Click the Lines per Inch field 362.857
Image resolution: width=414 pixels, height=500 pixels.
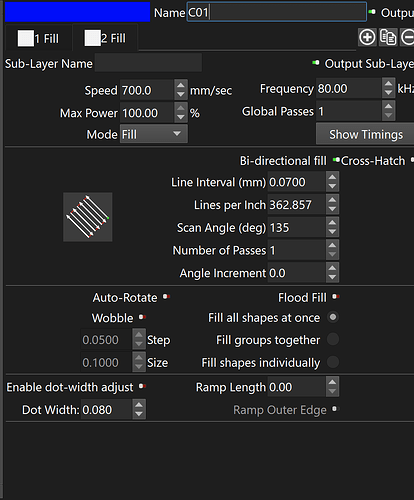point(296,205)
